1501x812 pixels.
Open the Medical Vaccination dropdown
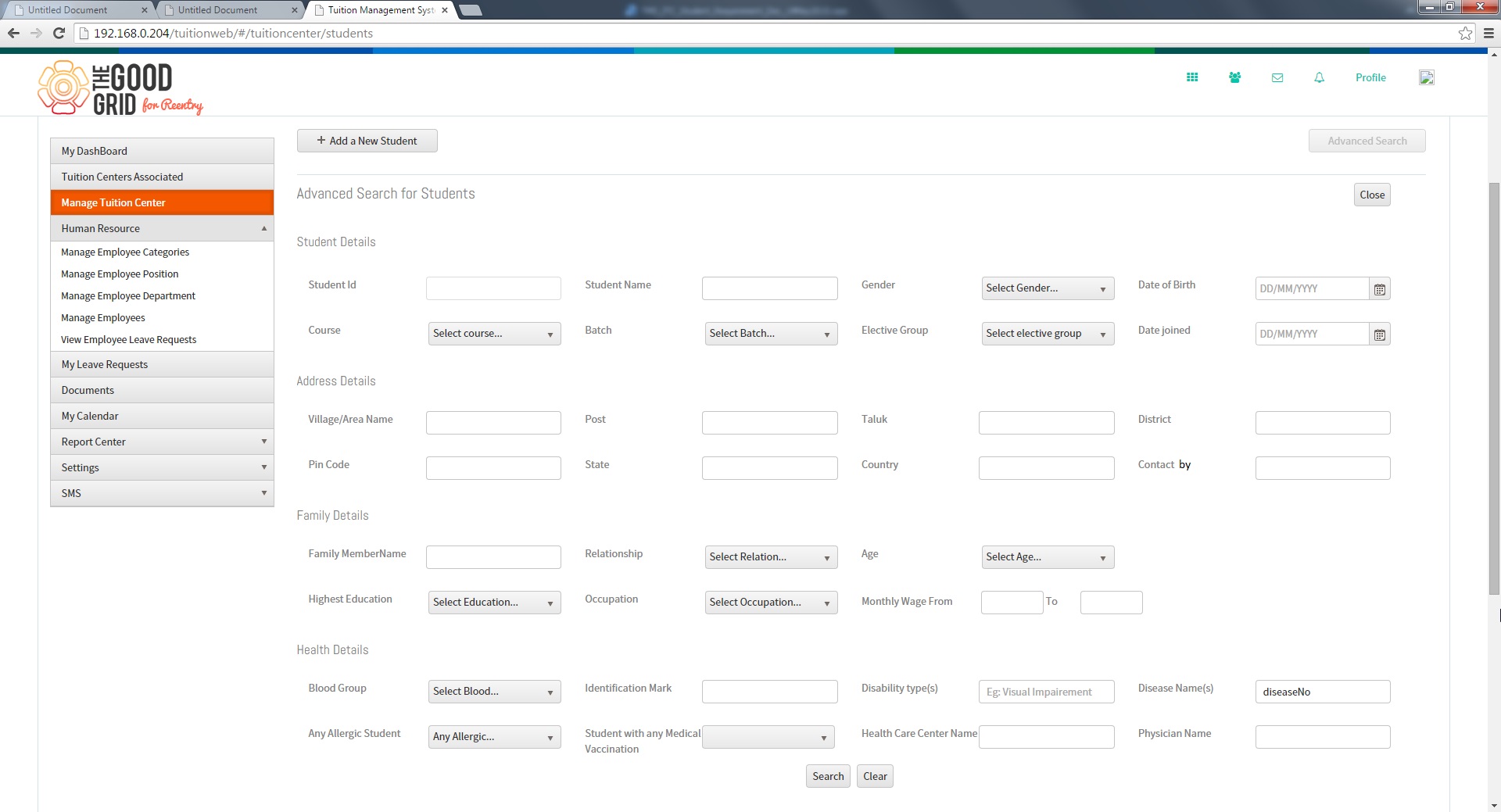click(x=768, y=737)
